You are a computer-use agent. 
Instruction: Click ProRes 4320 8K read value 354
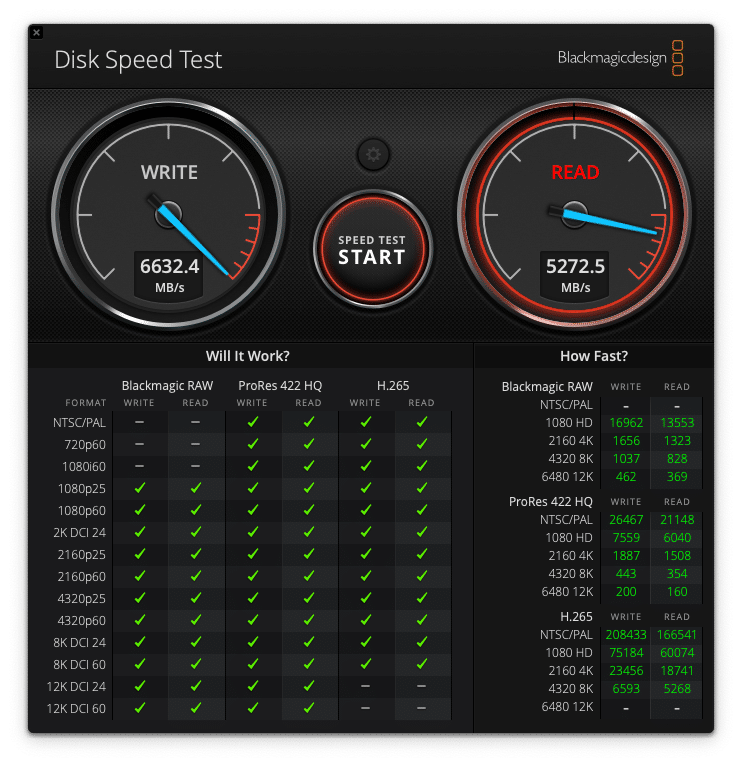(677, 574)
